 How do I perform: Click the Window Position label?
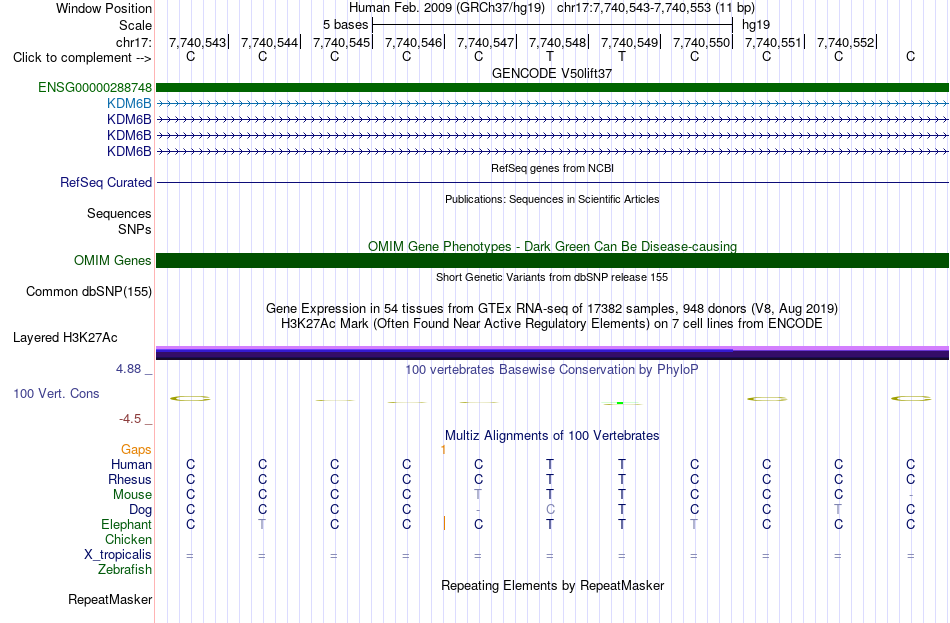(104, 8)
